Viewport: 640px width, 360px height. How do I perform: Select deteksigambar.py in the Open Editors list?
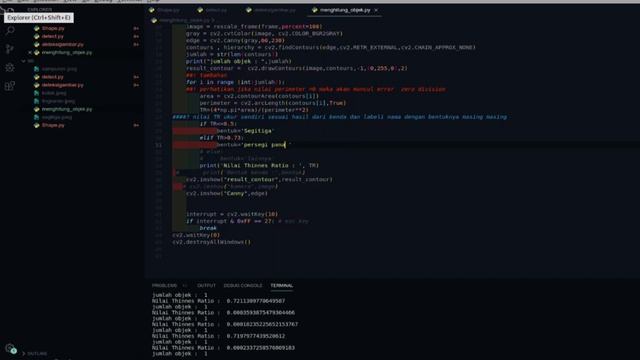coord(62,44)
